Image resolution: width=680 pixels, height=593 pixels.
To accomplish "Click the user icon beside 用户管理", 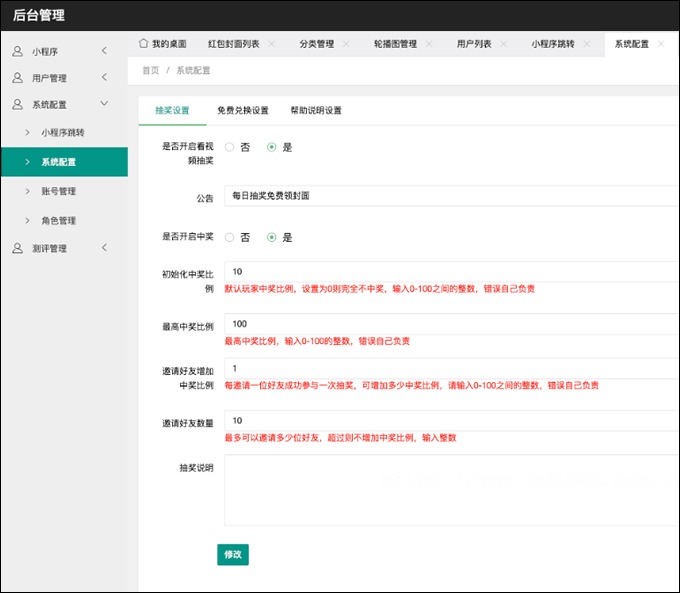I will (x=17, y=78).
